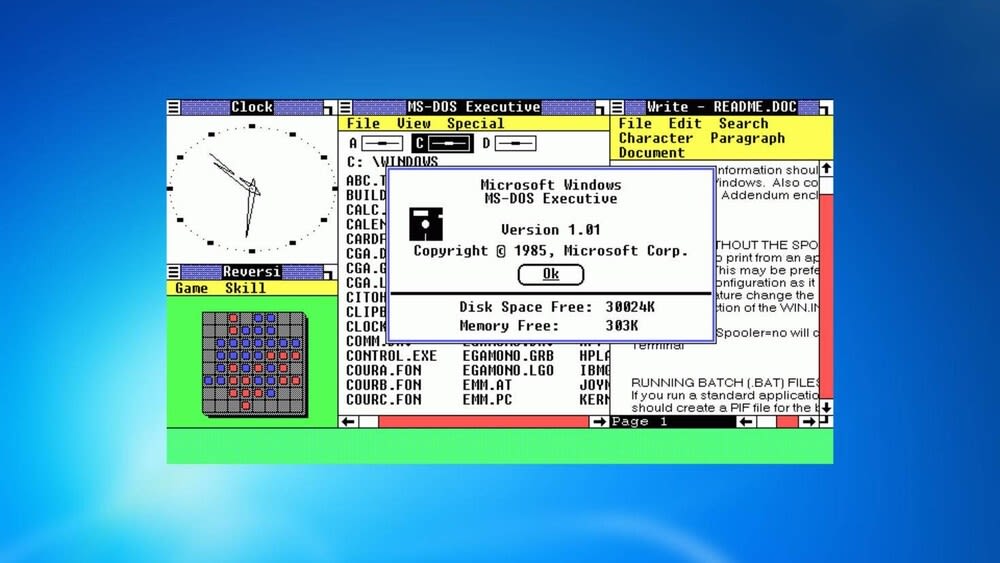Open the Special menu in MS-DOS Executive
The height and width of the screenshot is (563, 1000).
click(475, 124)
